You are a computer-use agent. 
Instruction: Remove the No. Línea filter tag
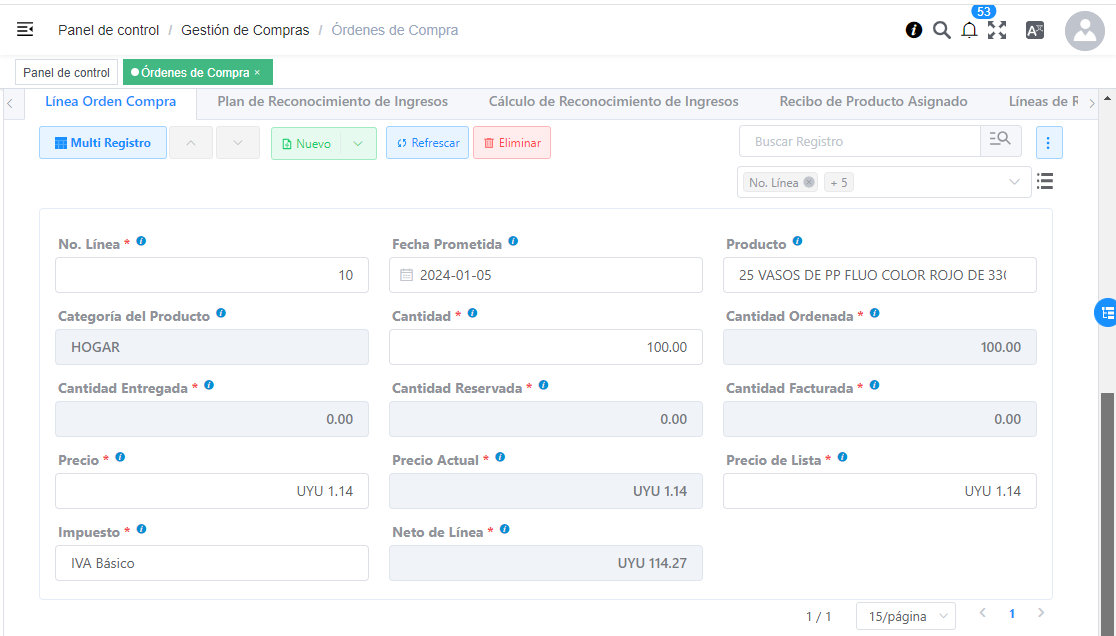tap(809, 183)
